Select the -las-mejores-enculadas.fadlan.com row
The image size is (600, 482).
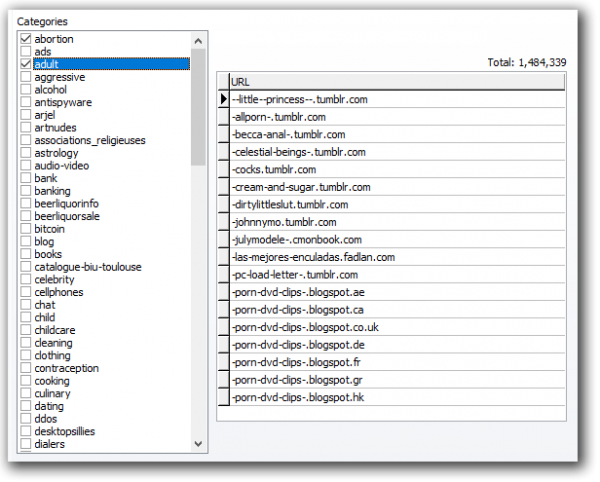(397, 257)
